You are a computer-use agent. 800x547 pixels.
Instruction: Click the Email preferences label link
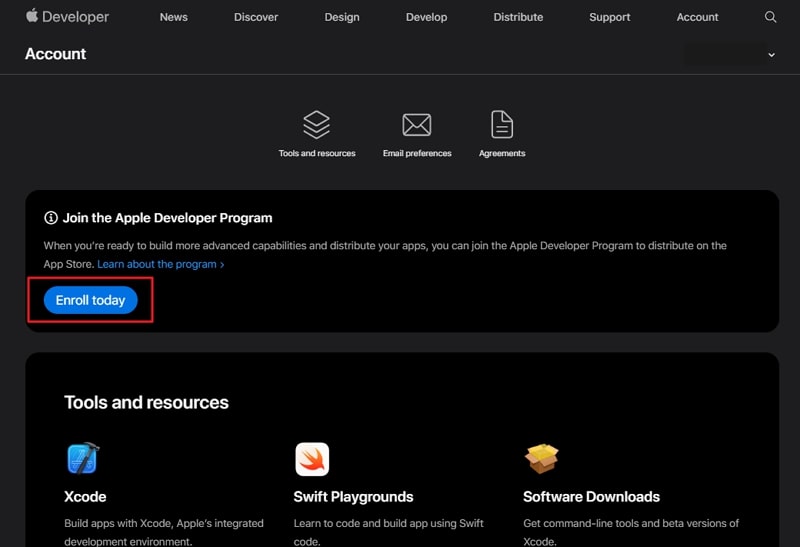417,153
